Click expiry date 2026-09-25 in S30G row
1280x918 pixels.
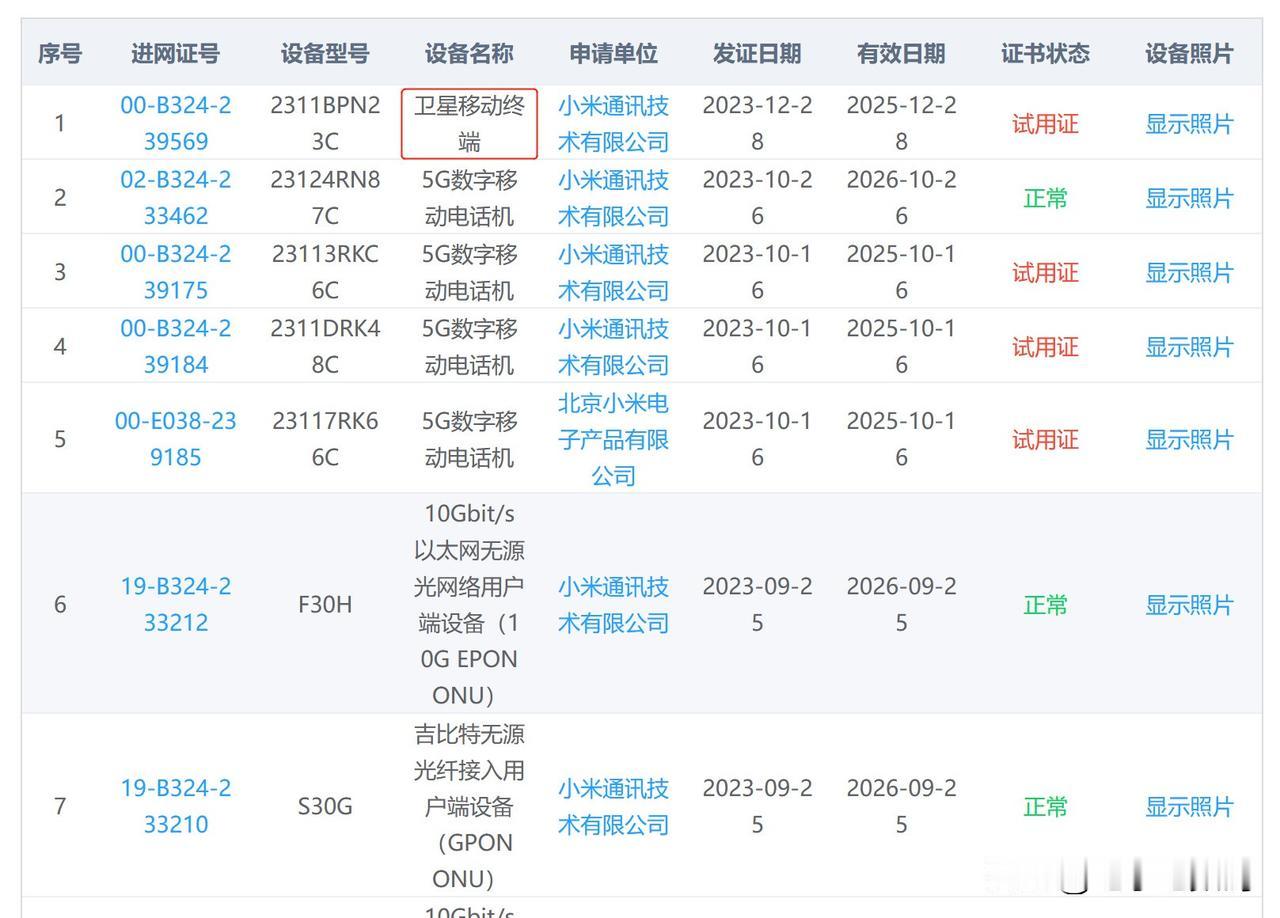point(901,807)
